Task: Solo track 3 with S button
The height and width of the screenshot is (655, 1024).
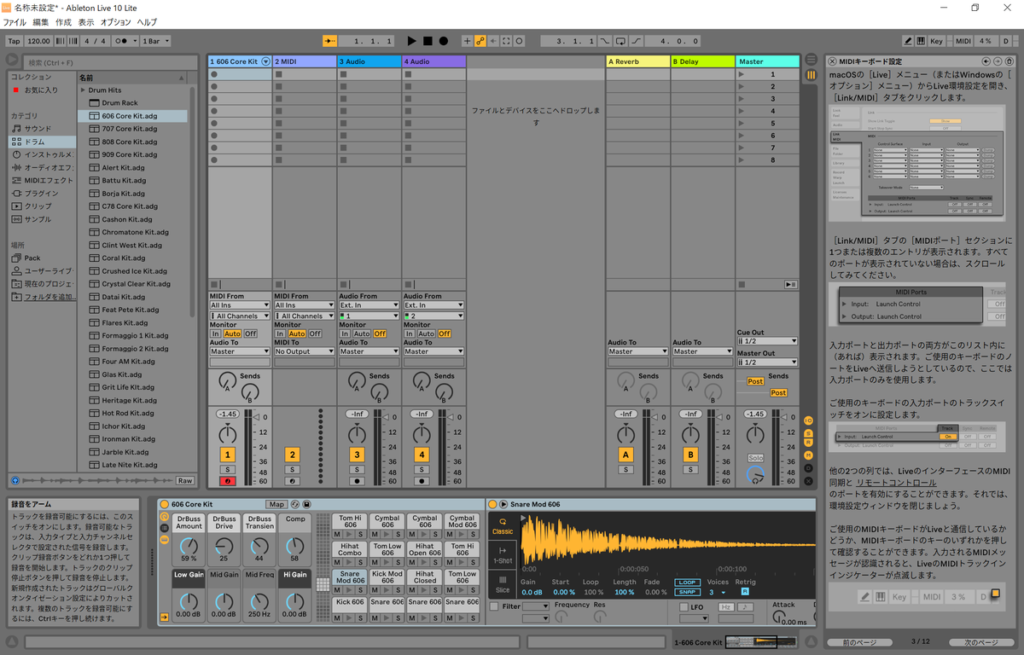Action: click(x=357, y=470)
